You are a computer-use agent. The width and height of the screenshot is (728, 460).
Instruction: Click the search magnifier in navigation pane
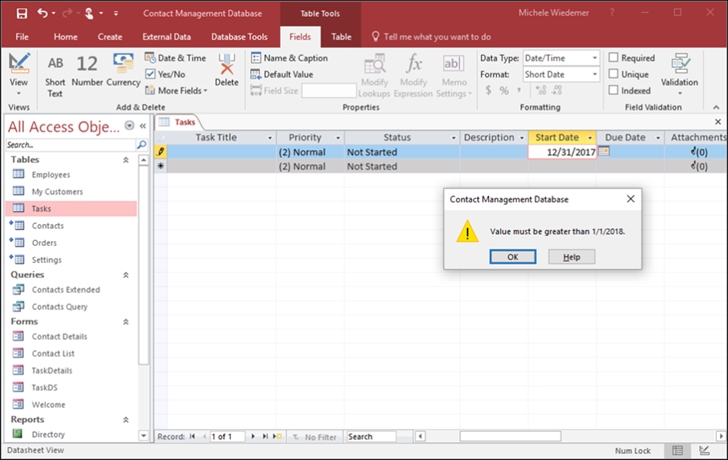(142, 145)
